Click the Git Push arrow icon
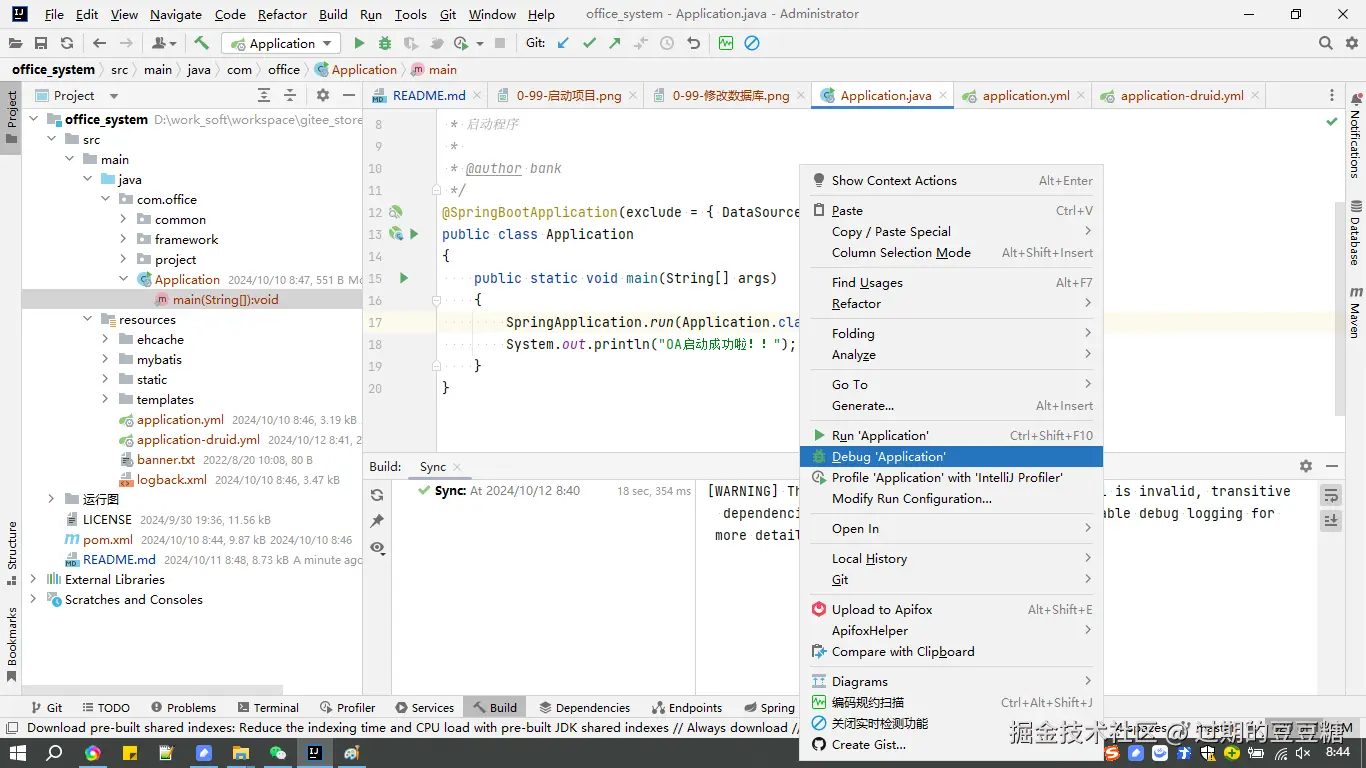Viewport: 1366px width, 768px height. [x=615, y=43]
